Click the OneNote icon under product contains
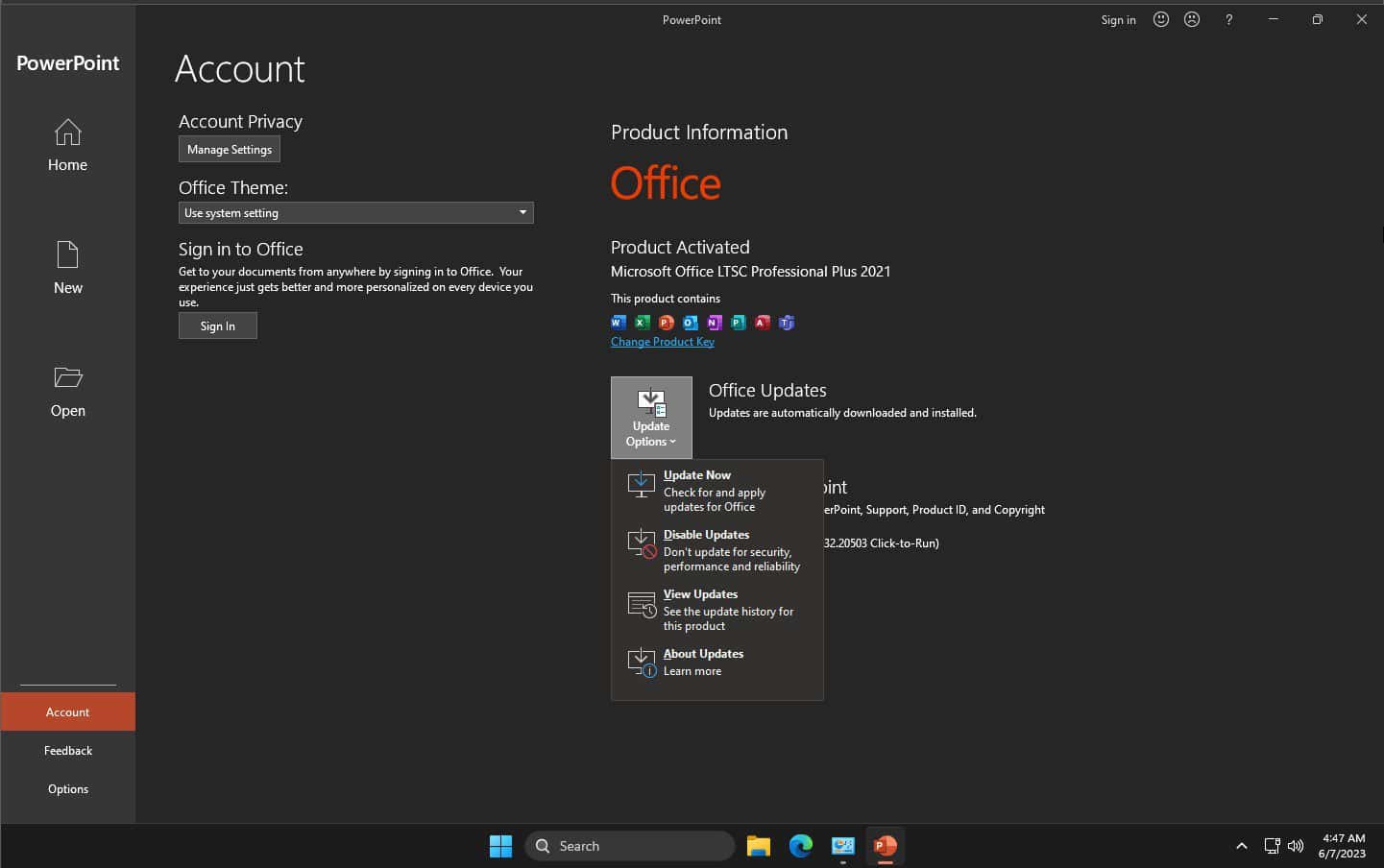 (715, 323)
